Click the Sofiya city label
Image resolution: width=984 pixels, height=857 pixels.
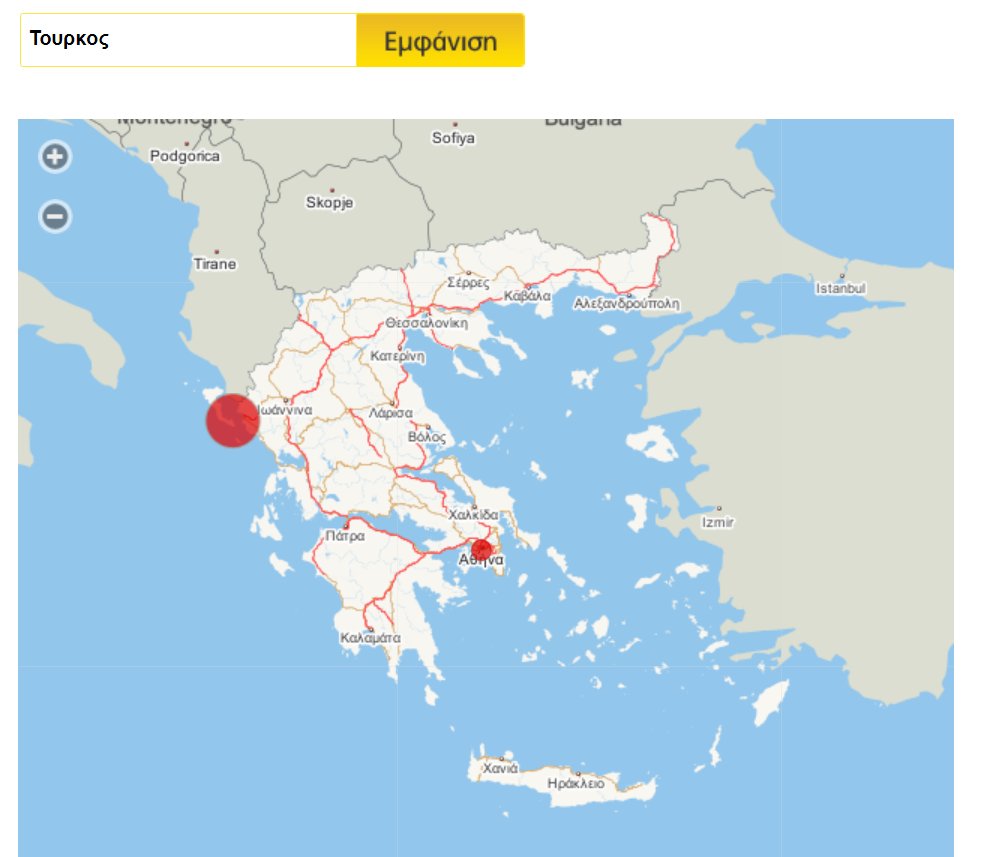tap(453, 138)
